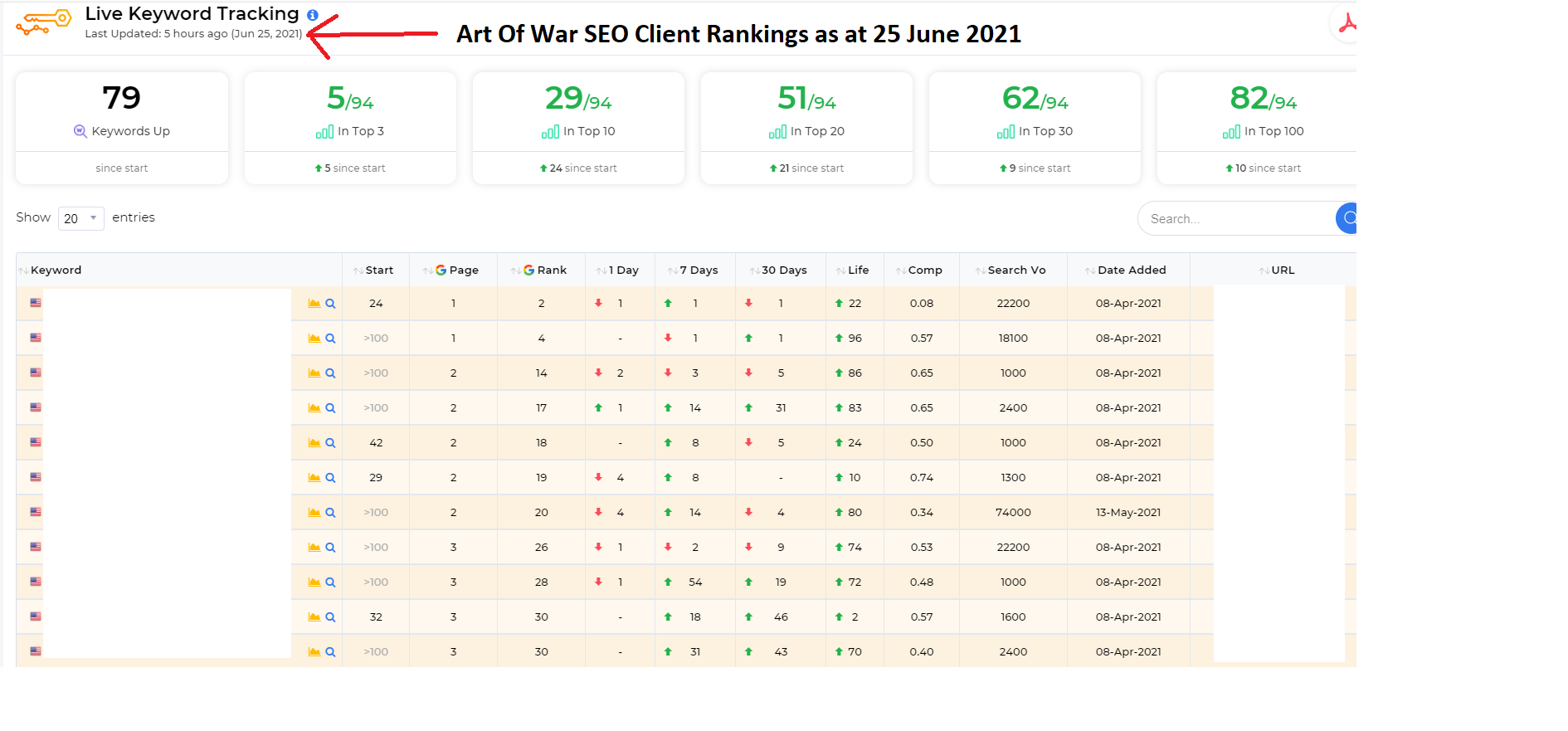Click the 0.08 comp value cell
The width and height of the screenshot is (1568, 731).
[922, 304]
